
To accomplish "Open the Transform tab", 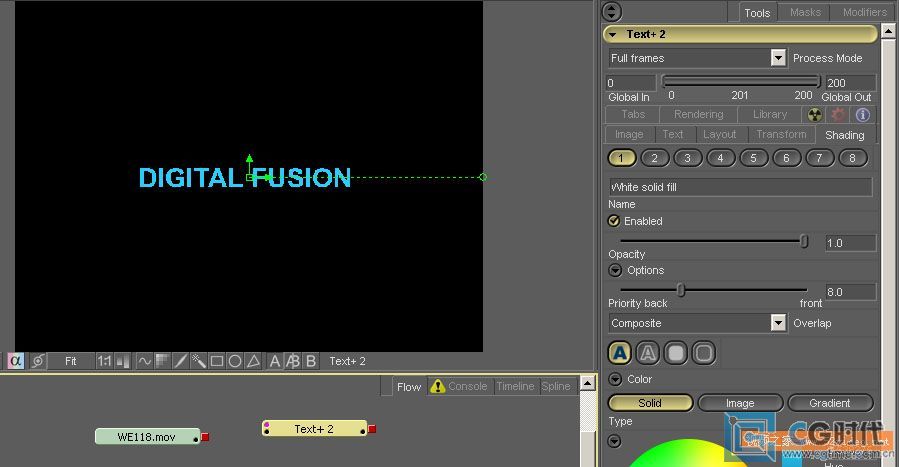I will (x=781, y=134).
